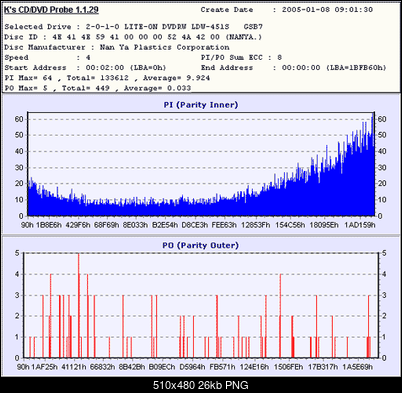
Task: Click PI x-axis label B2E54h
Action: coord(165,225)
